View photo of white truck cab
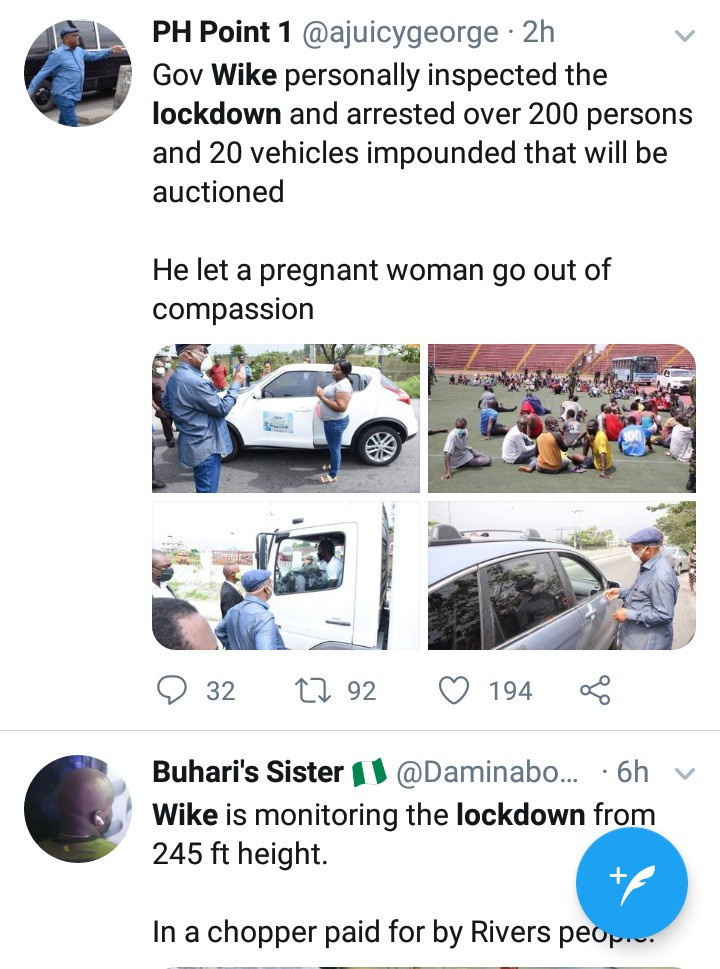Viewport: 720px width, 969px height. click(286, 576)
